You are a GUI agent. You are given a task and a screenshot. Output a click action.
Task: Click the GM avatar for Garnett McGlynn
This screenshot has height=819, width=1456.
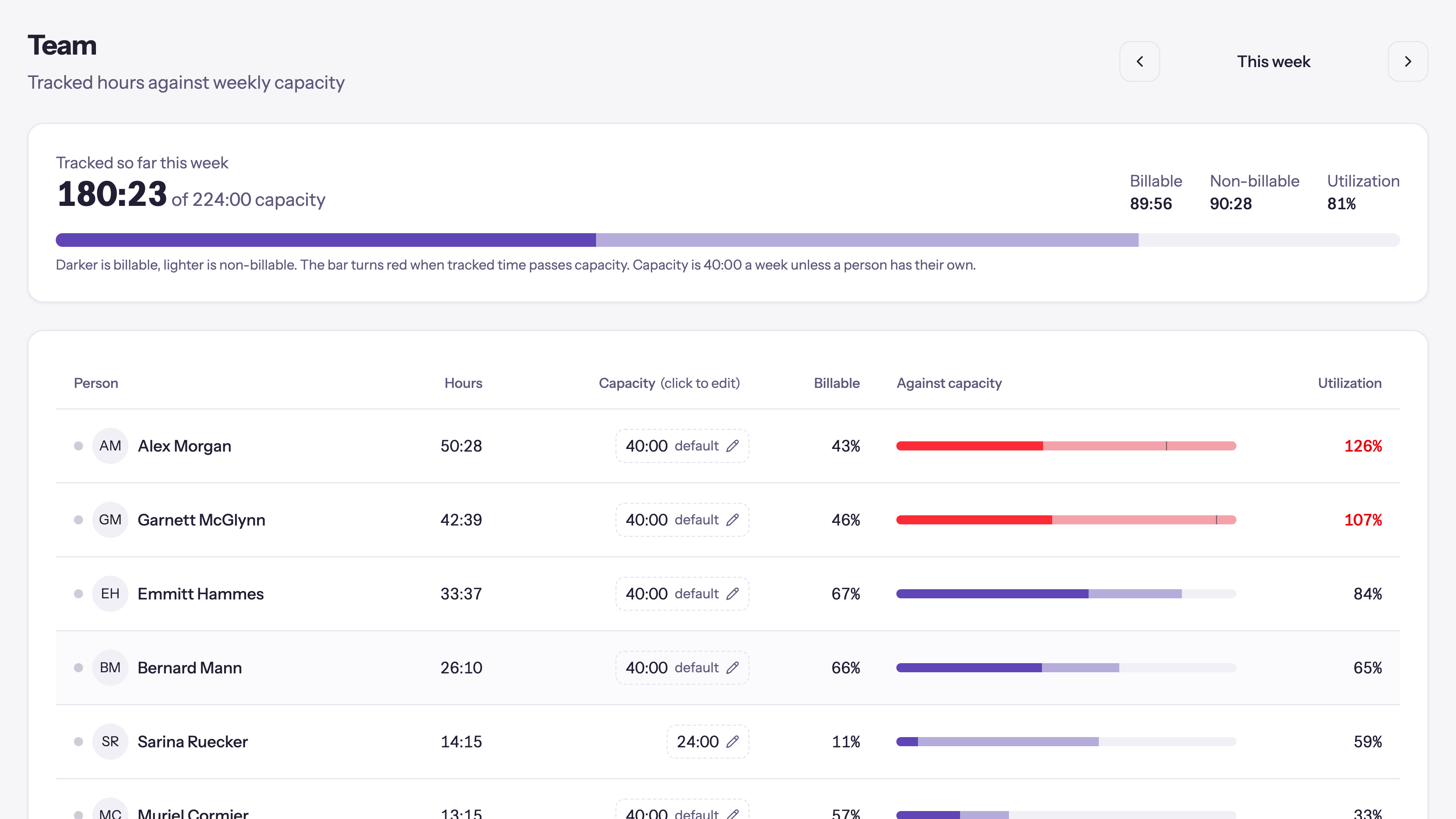(110, 520)
